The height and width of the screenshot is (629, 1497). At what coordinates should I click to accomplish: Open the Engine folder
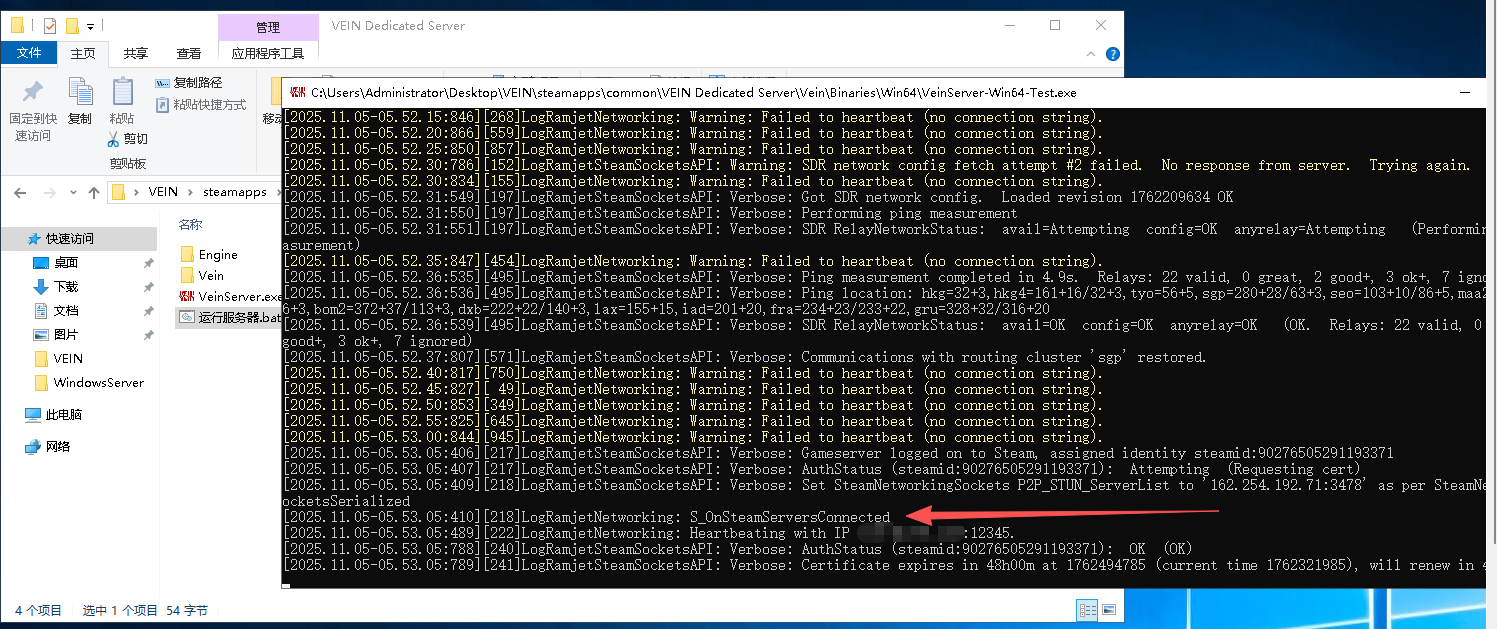coord(217,255)
